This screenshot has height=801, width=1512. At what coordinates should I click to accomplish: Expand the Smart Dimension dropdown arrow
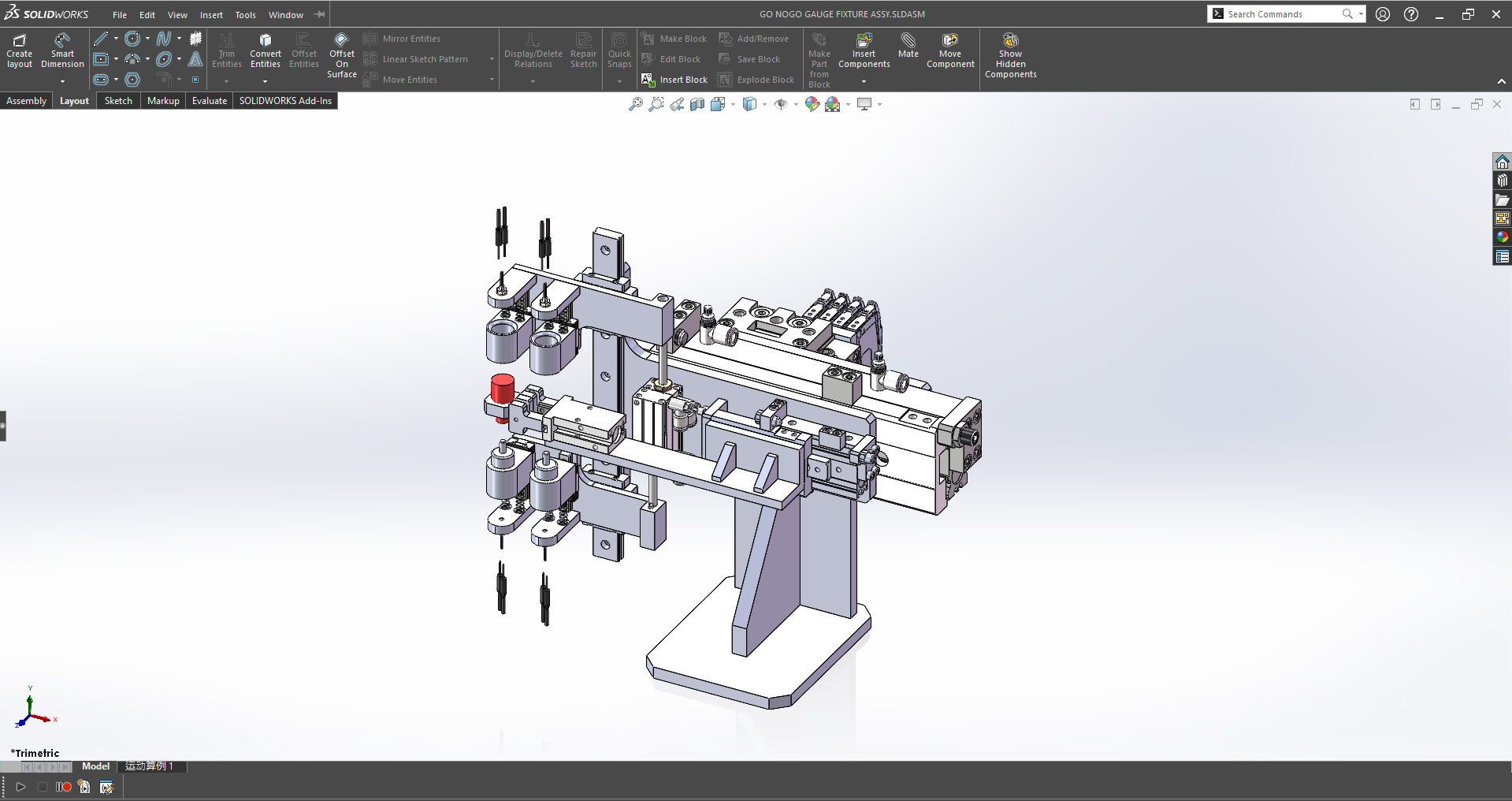(x=62, y=81)
